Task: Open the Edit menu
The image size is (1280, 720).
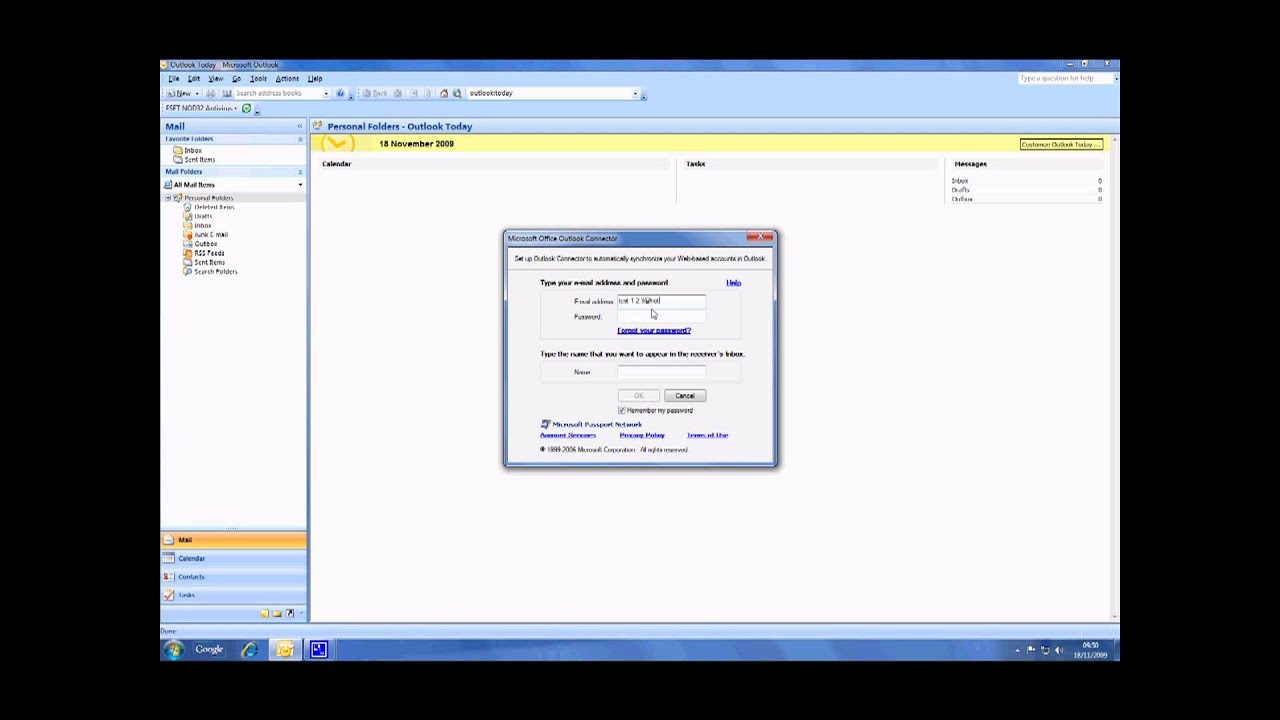Action: 194,78
